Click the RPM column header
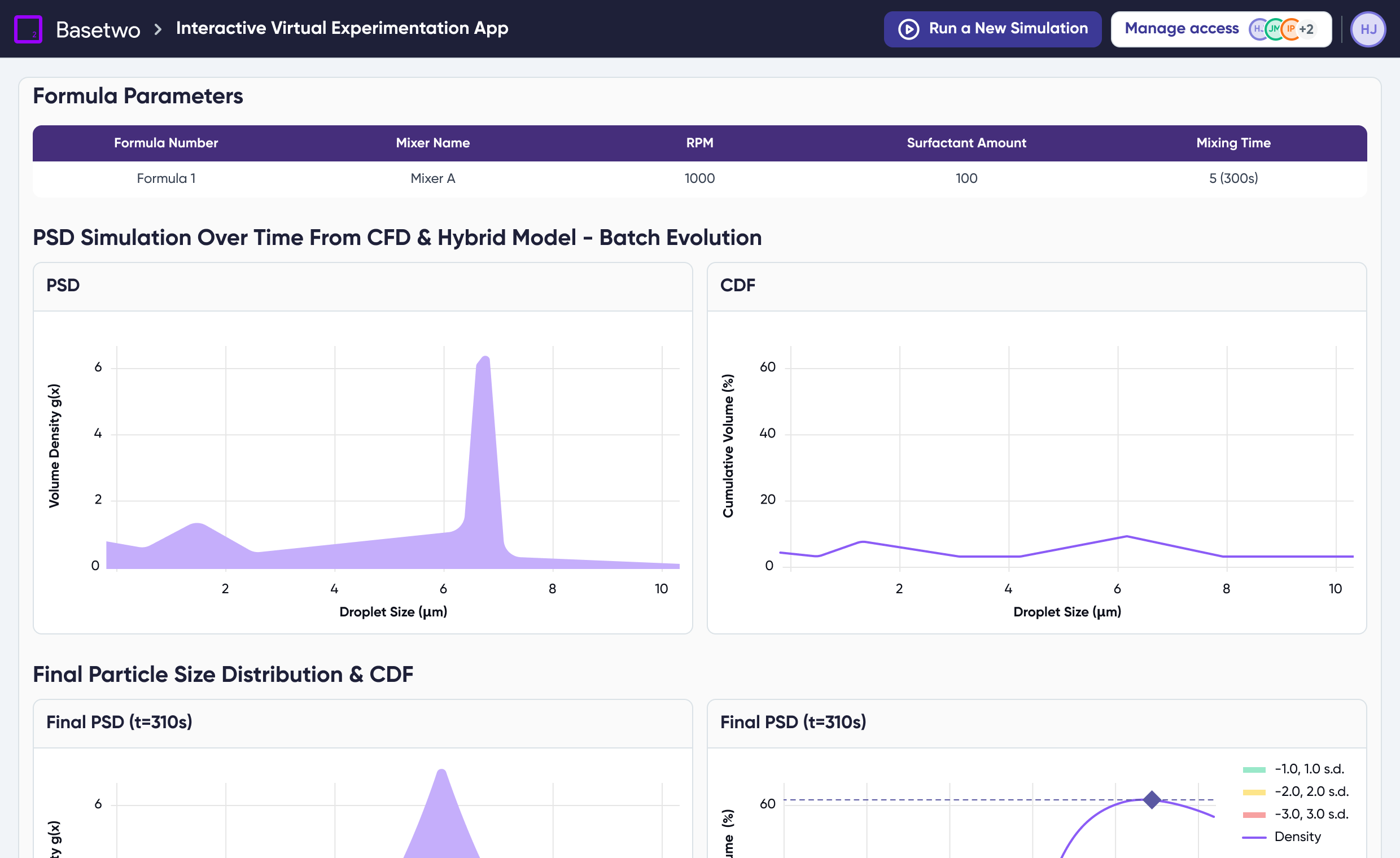Viewport: 1400px width, 858px height. [x=700, y=143]
